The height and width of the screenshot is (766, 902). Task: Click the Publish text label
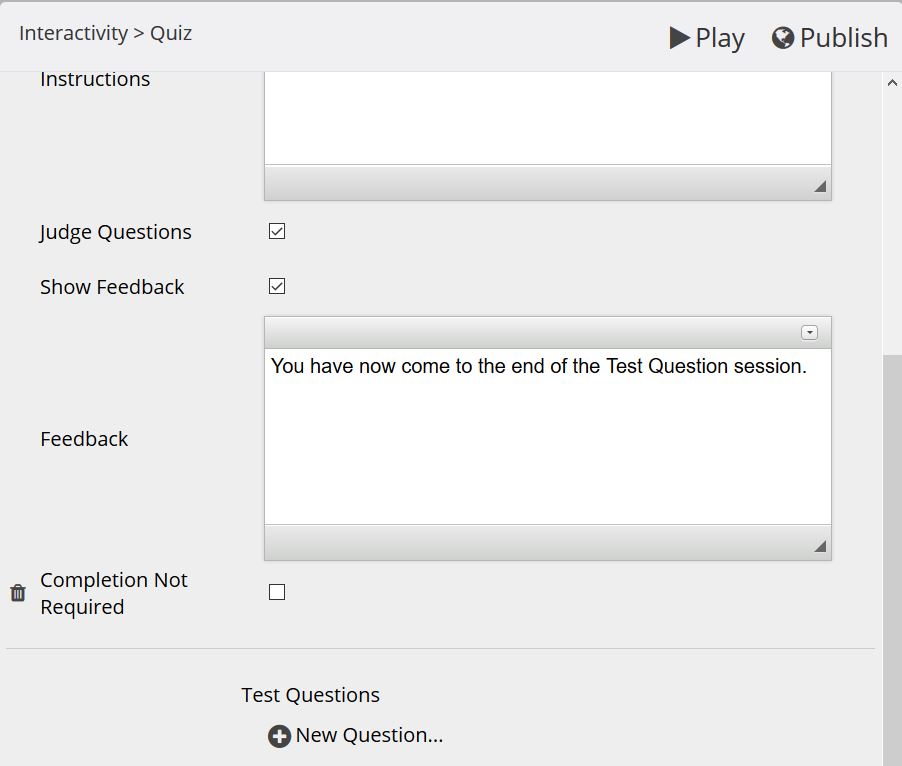[844, 38]
